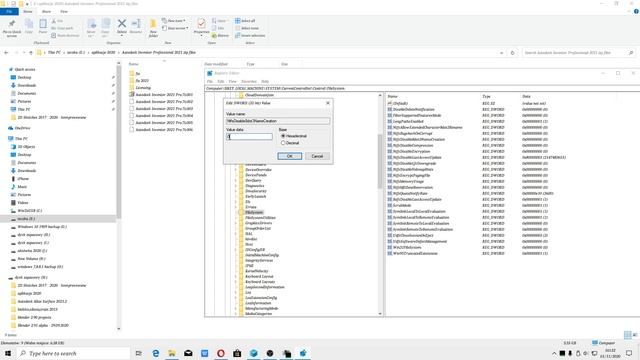This screenshot has width=640, height=360.
Task: Open Registry Editor's Favorites menu
Action: click(x=249, y=81)
